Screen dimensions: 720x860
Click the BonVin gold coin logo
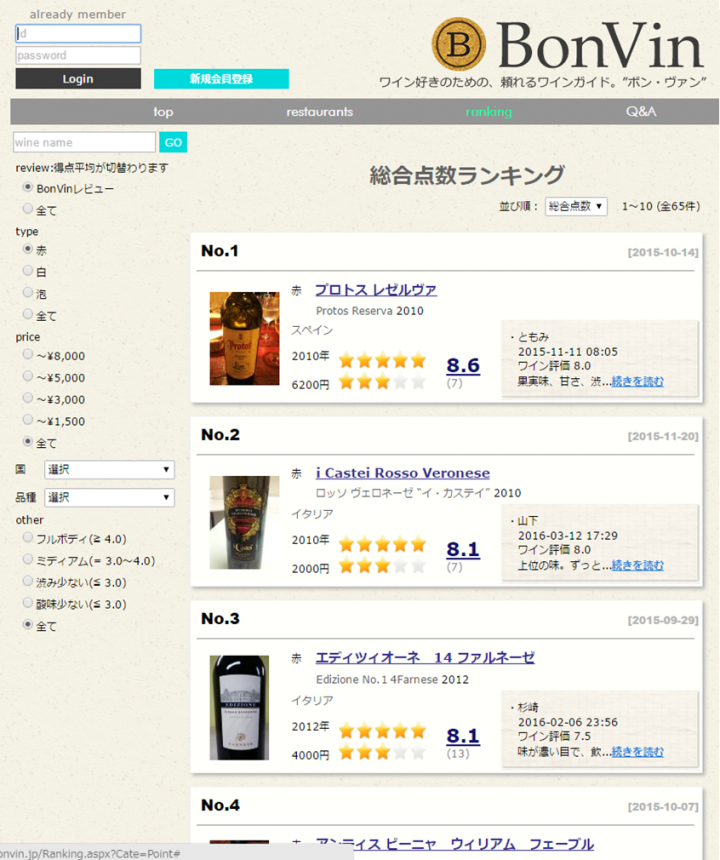click(458, 44)
